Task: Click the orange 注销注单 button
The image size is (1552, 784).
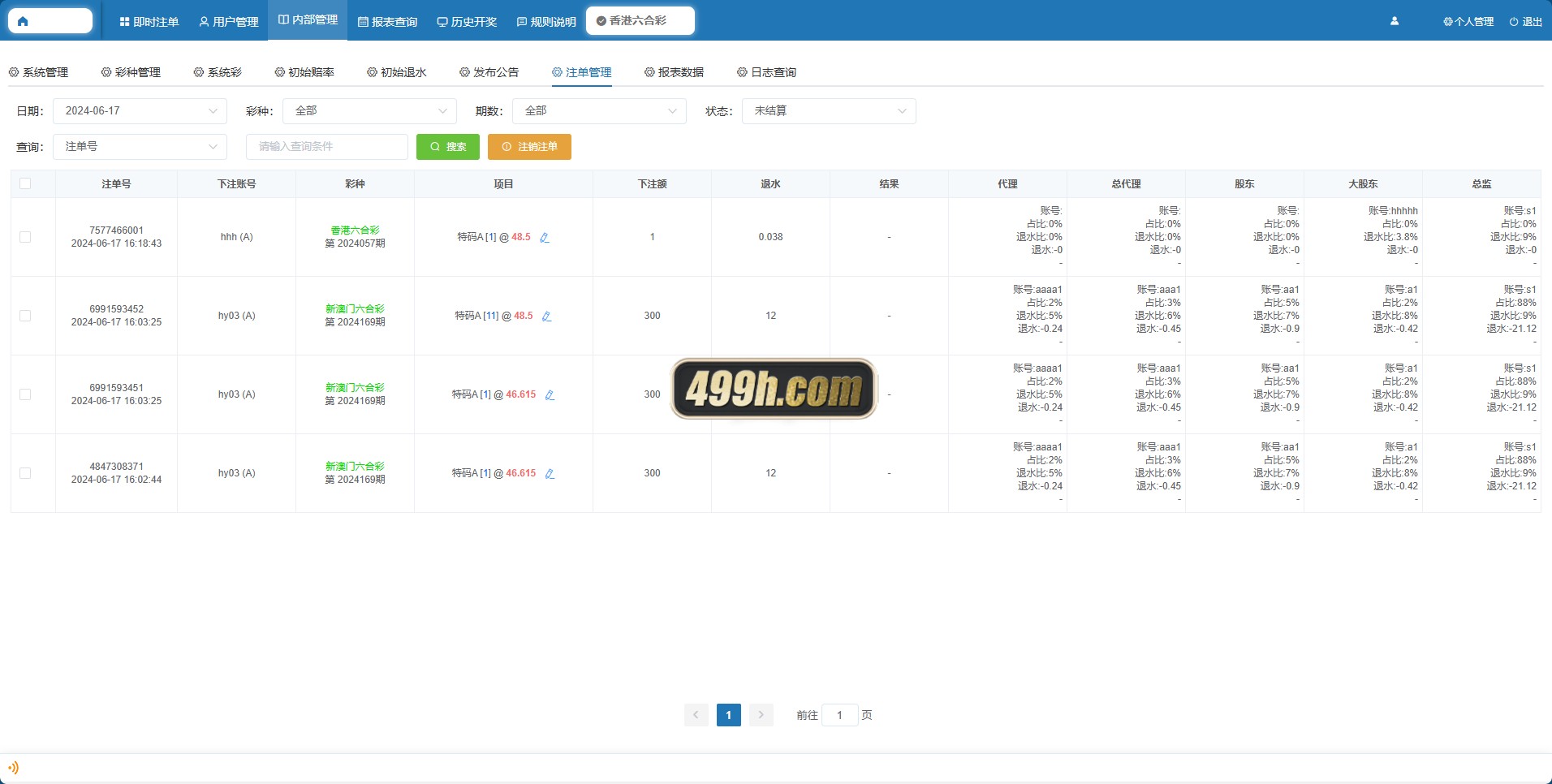Action: tap(529, 147)
